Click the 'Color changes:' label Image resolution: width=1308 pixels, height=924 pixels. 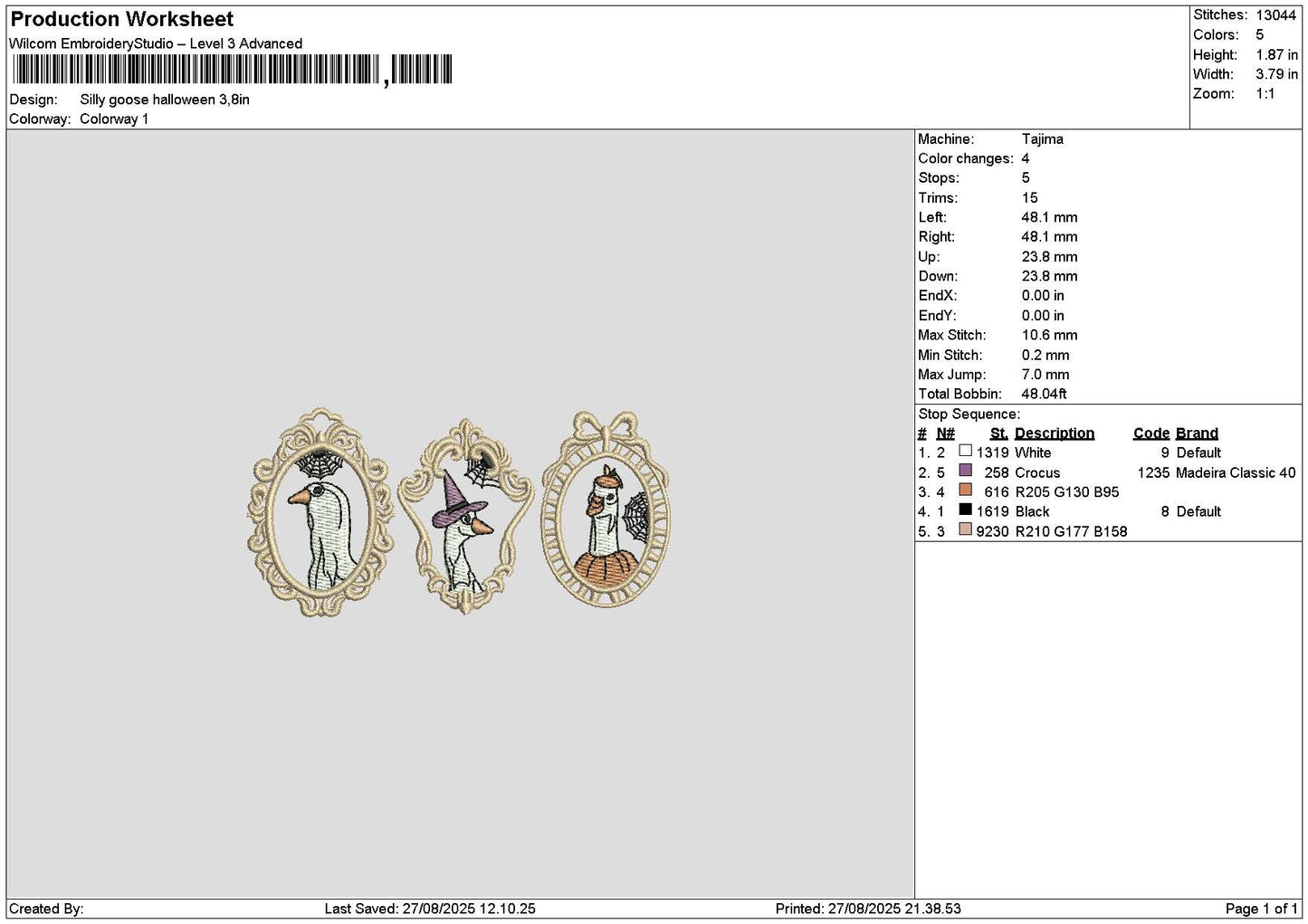965,158
